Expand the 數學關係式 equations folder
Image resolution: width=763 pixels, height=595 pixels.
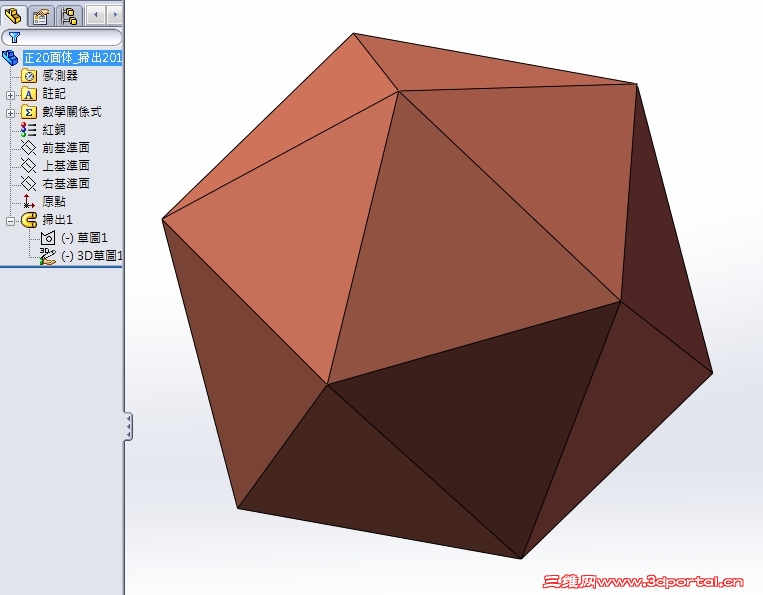tap(10, 113)
